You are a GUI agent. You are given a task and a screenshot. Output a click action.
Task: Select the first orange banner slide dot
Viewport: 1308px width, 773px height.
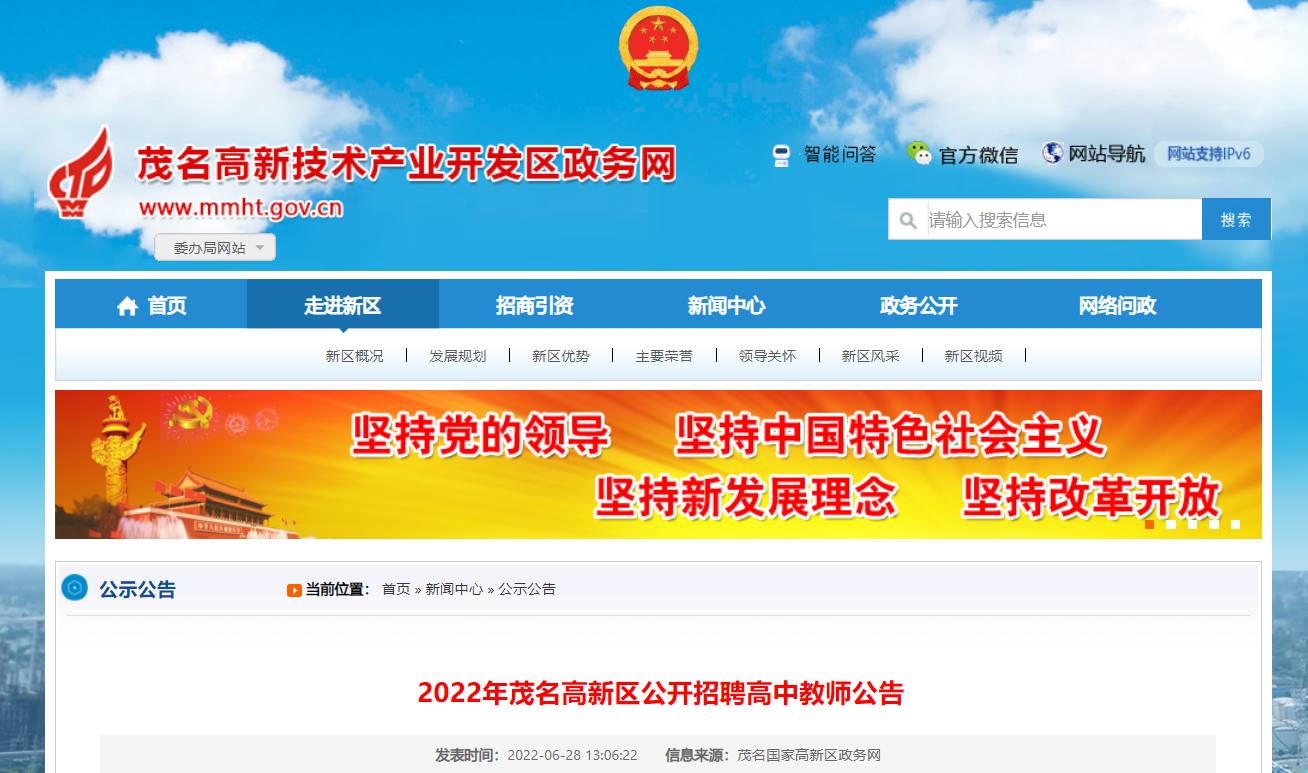click(1150, 524)
